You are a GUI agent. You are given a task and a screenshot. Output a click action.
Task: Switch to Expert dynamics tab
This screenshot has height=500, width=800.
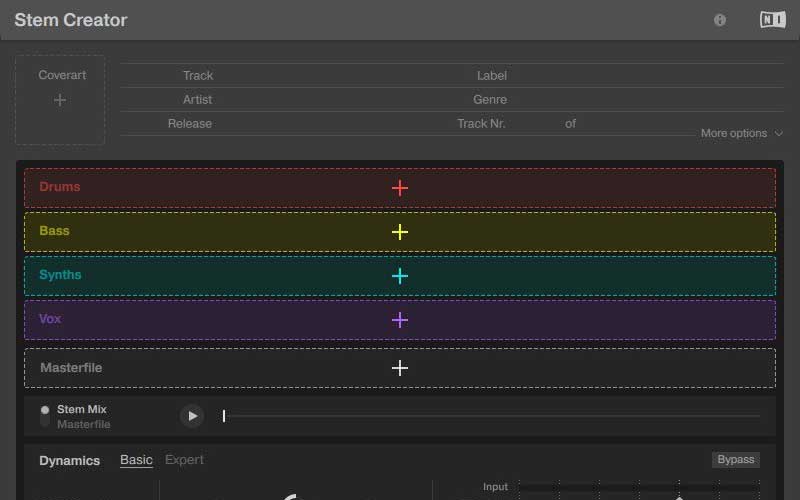coord(184,460)
